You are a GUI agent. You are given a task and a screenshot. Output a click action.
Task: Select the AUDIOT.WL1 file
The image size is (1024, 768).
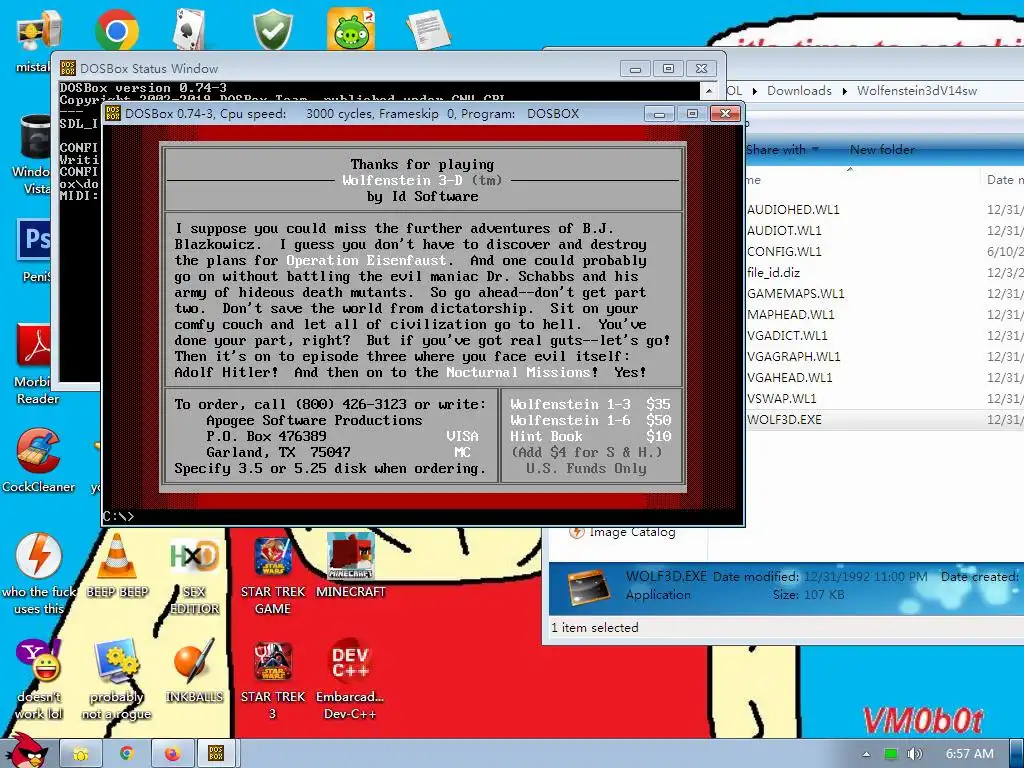(x=784, y=231)
